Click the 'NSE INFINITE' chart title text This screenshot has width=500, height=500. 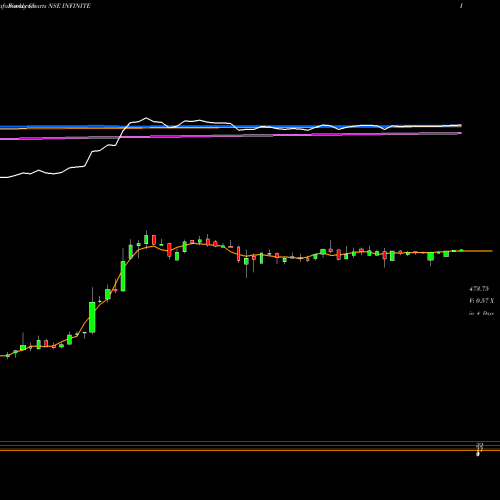(69, 6)
